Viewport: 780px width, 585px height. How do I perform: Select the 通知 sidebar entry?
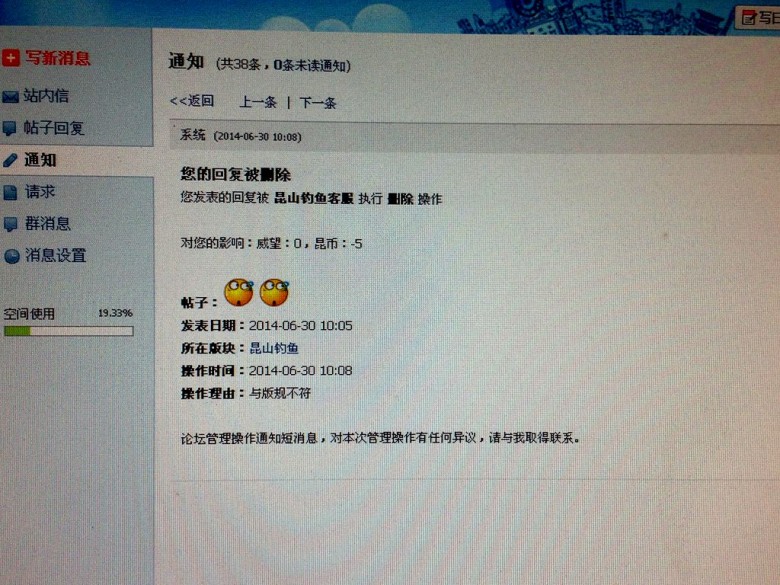coord(40,160)
